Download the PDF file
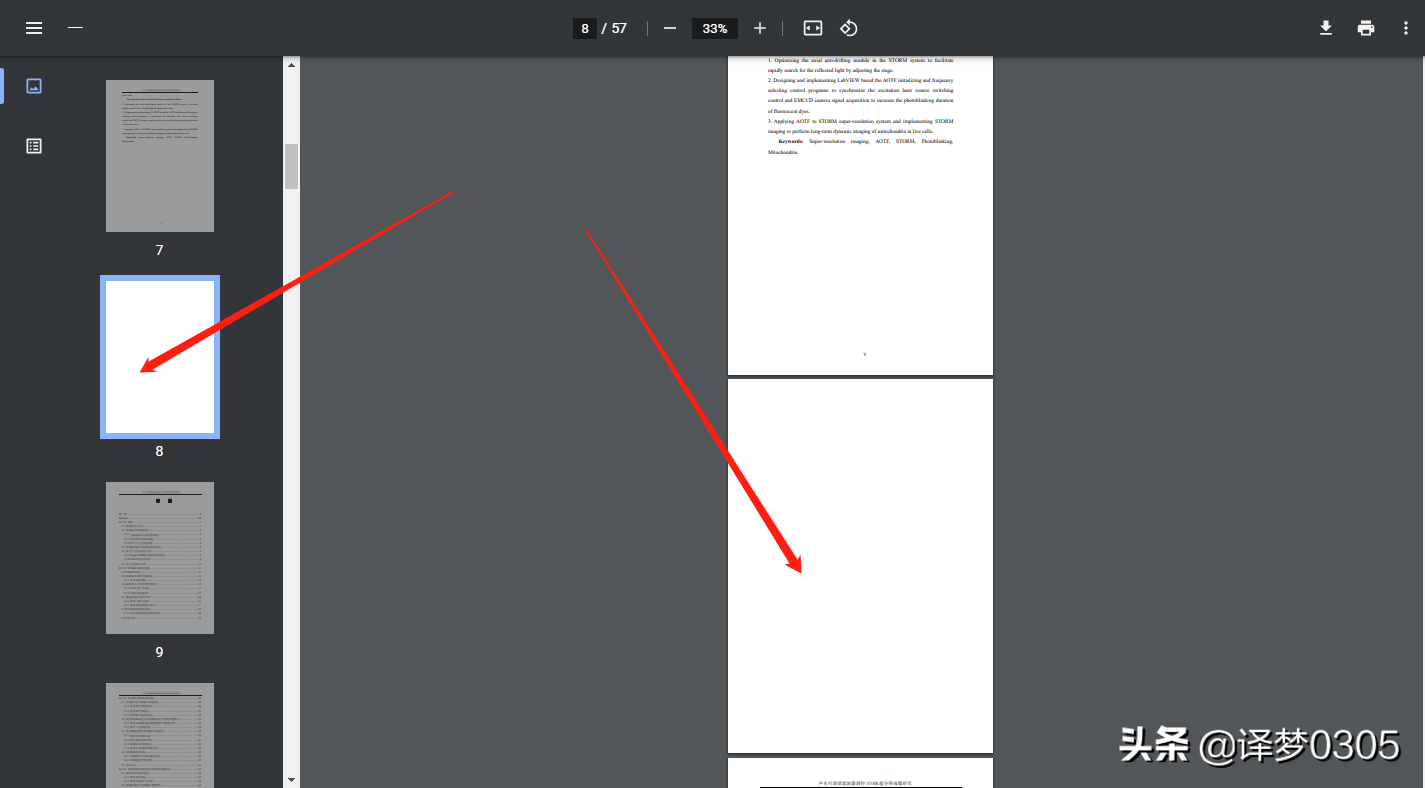 point(1326,28)
